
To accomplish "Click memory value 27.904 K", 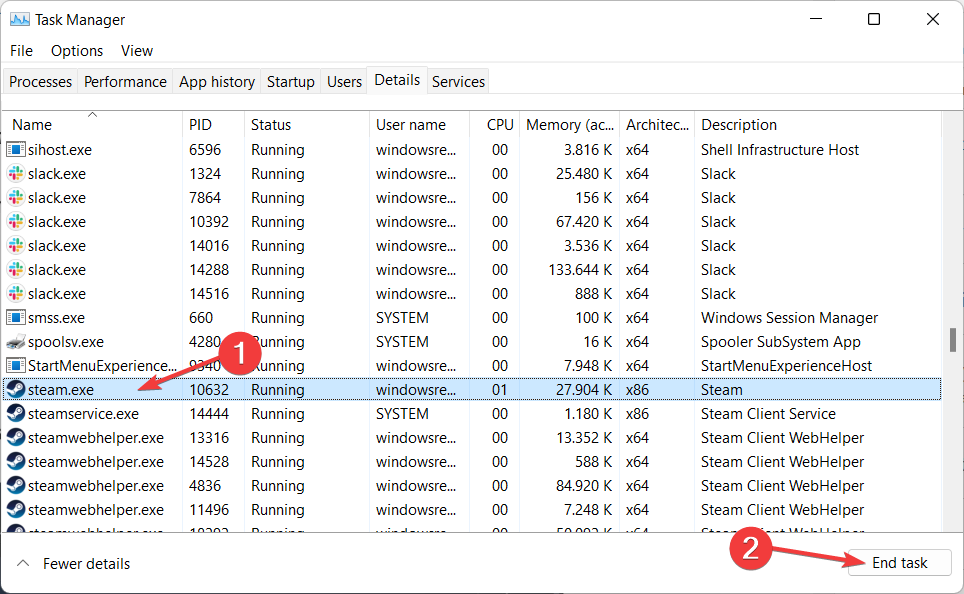I will click(x=583, y=390).
